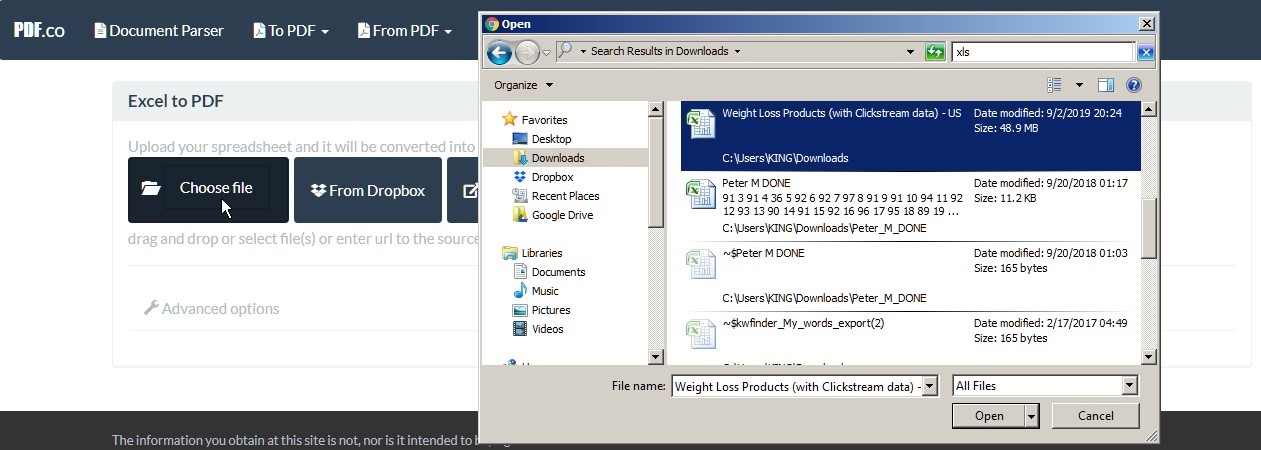Click the Change your view icon
Screen dimensions: 1261x450
click(x=1054, y=85)
